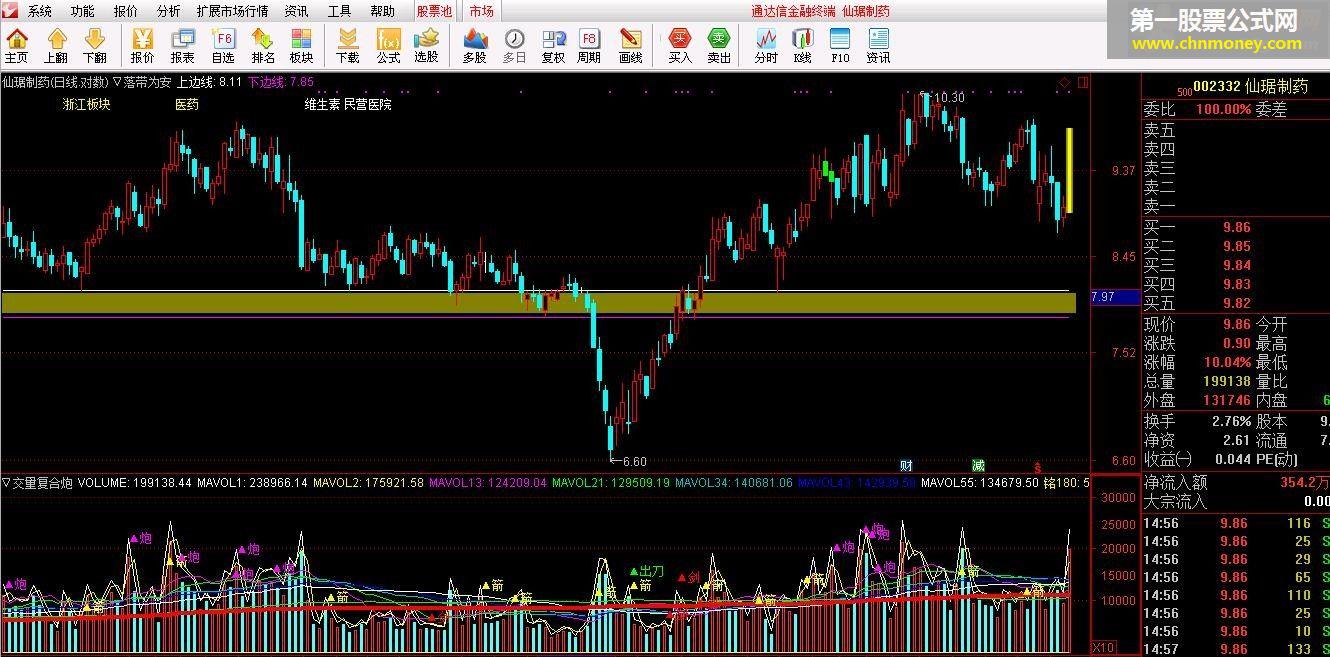
Task: Toggle the 分时 intraday chart view
Action: coord(766,46)
